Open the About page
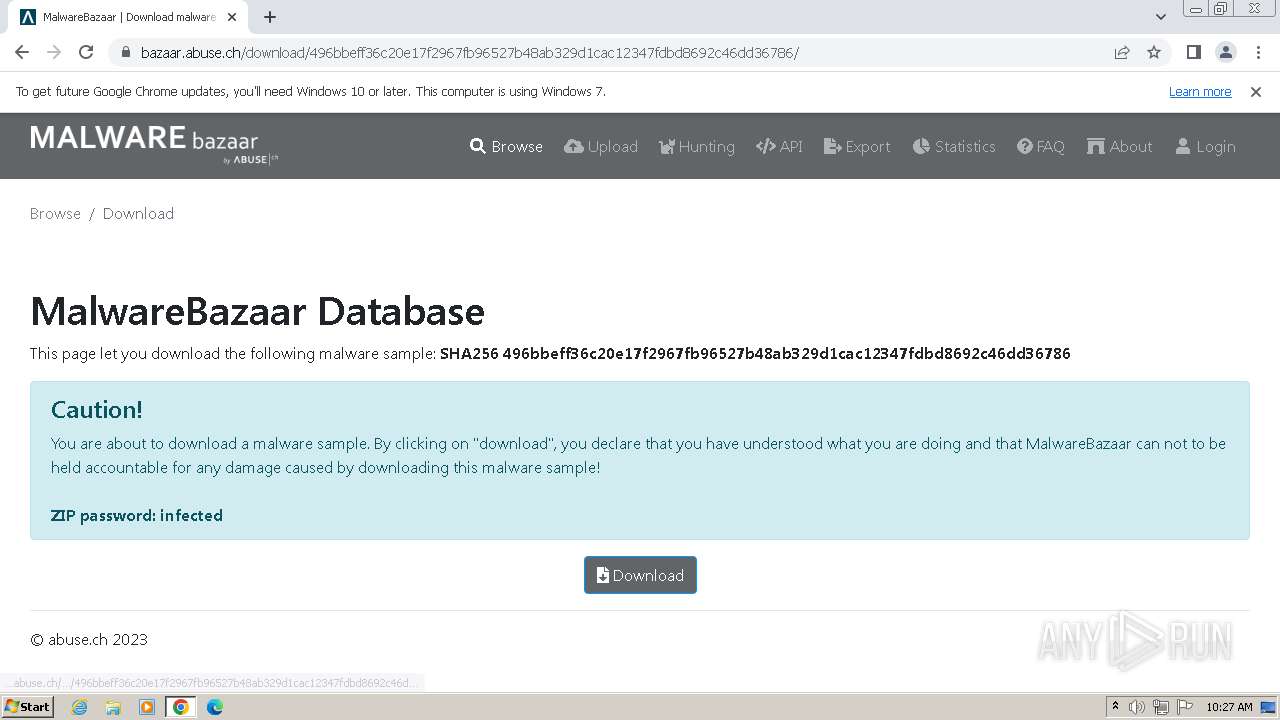Screen dimensions: 1280x720 tap(1120, 146)
